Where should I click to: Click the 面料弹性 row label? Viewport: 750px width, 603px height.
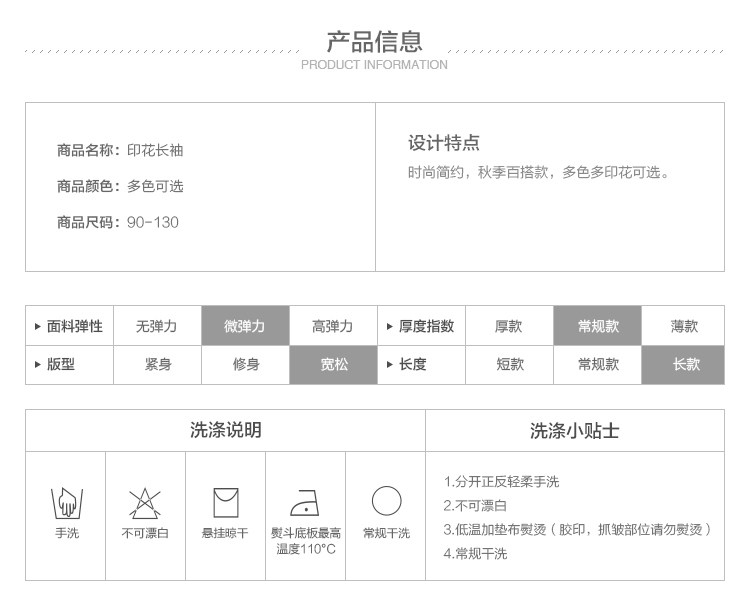click(x=75, y=327)
